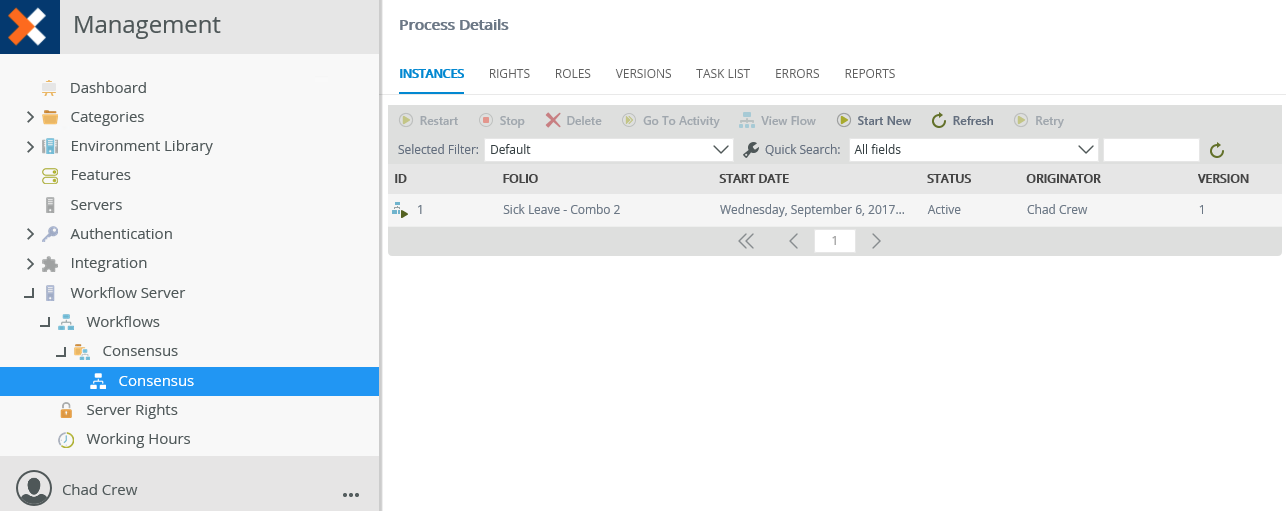Viewport: 1286px width, 511px height.
Task: Open the All fields search dropdown
Action: 974,150
